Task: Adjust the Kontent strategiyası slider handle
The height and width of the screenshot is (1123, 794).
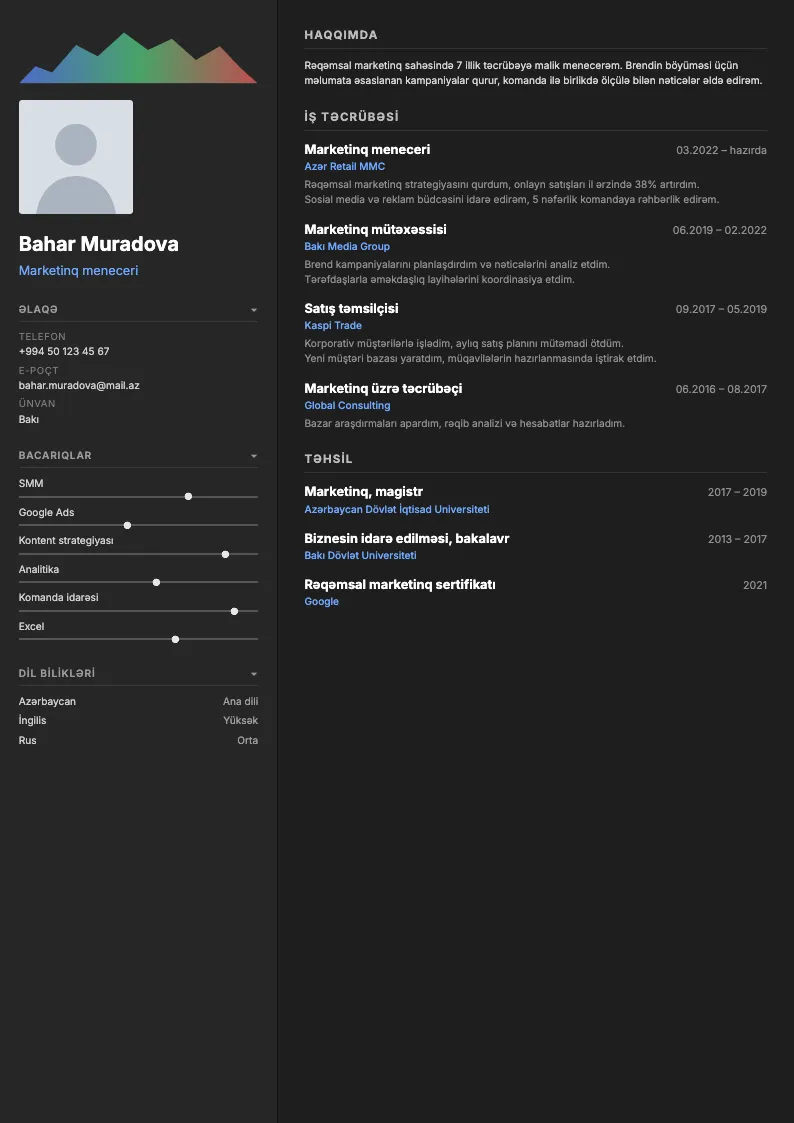Action: (226, 554)
